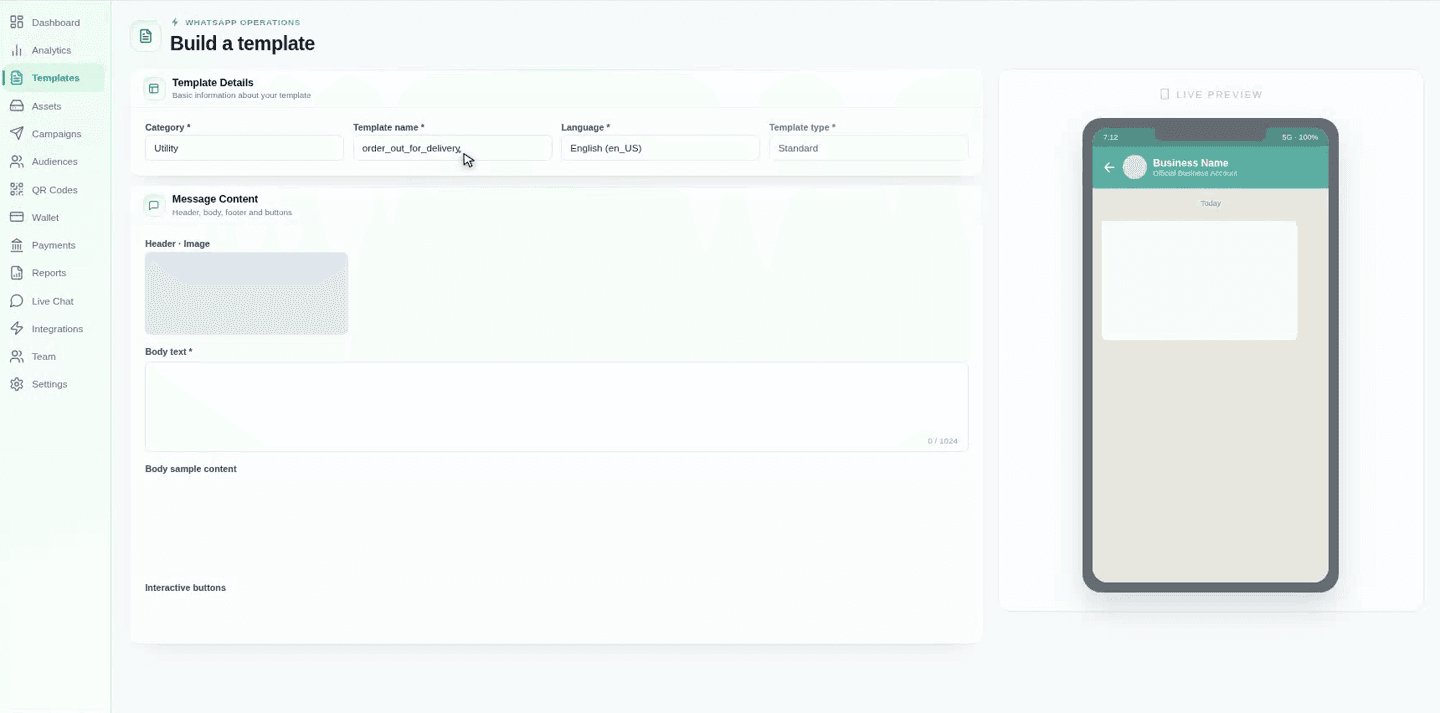Open the Template type dropdown Standard

868,148
